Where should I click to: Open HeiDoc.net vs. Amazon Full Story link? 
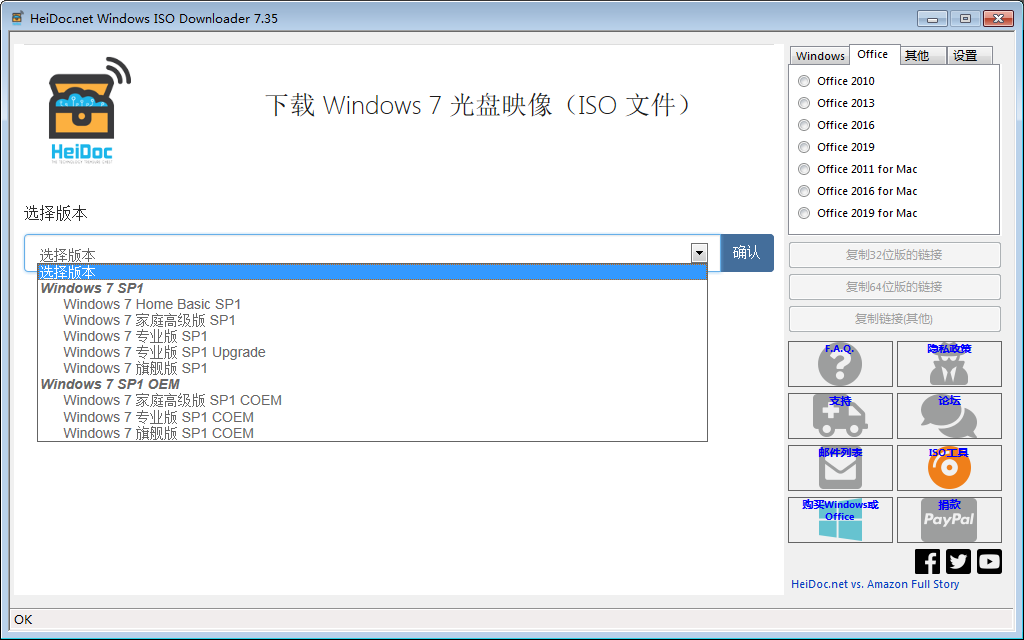875,584
